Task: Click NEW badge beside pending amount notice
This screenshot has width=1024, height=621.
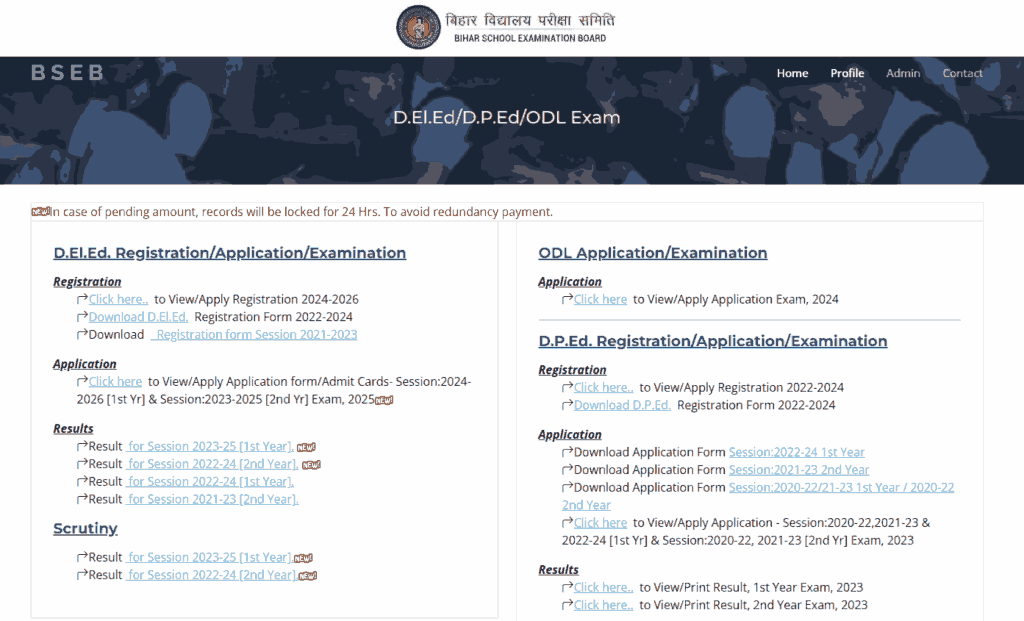Action: [40, 211]
